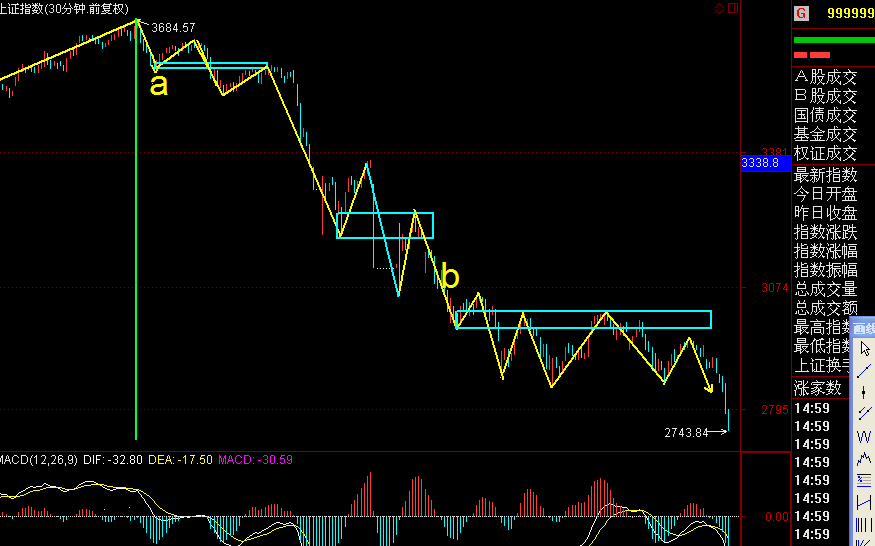Click the 指数涨跌 row
Image resolution: width=875 pixels, height=546 pixels.
click(826, 232)
